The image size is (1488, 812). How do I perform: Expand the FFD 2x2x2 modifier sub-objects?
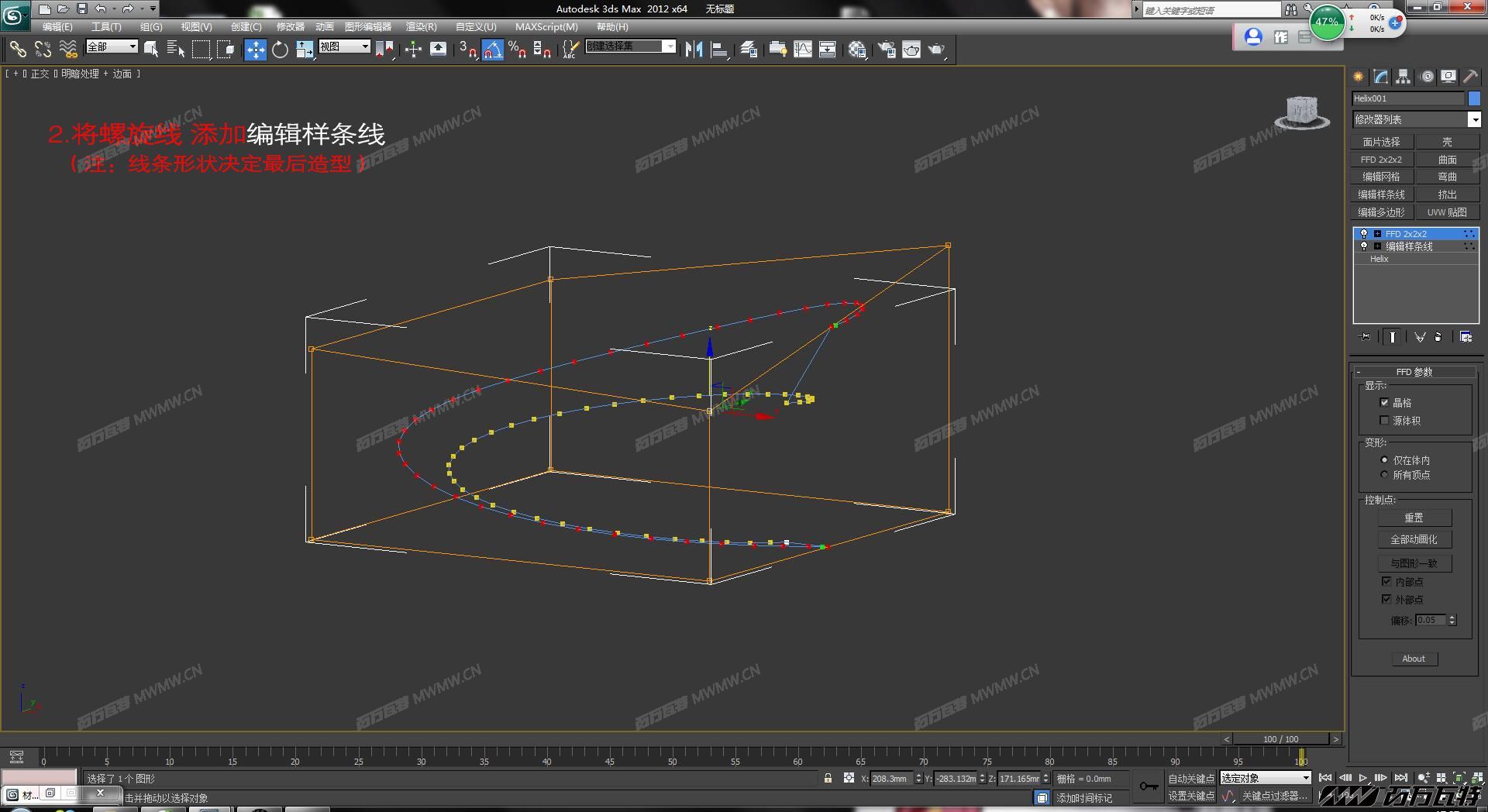click(1377, 234)
